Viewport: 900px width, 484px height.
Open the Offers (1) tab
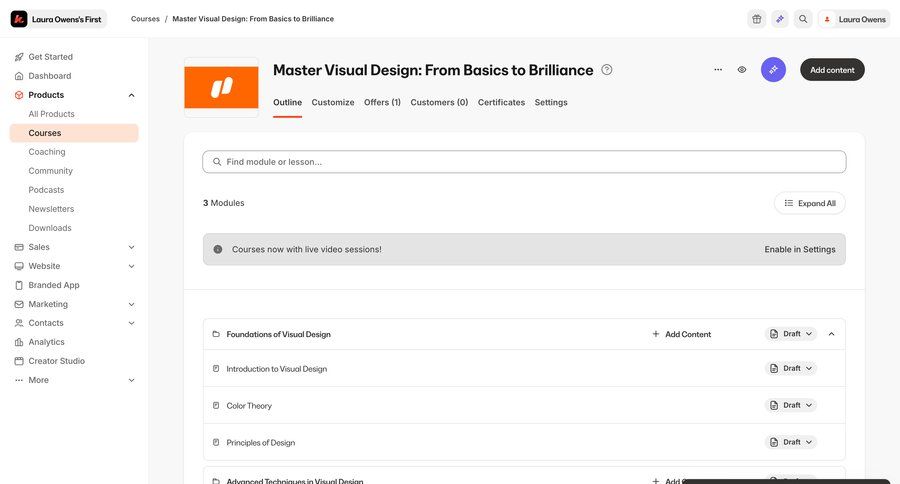[x=382, y=102]
